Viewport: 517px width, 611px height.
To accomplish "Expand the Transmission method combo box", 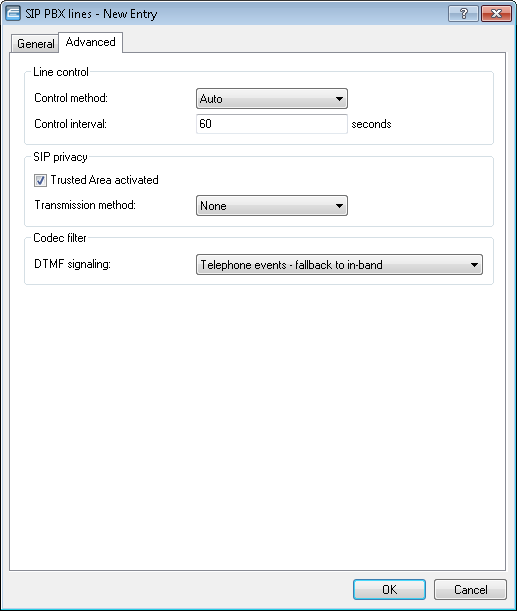I will point(272,205).
